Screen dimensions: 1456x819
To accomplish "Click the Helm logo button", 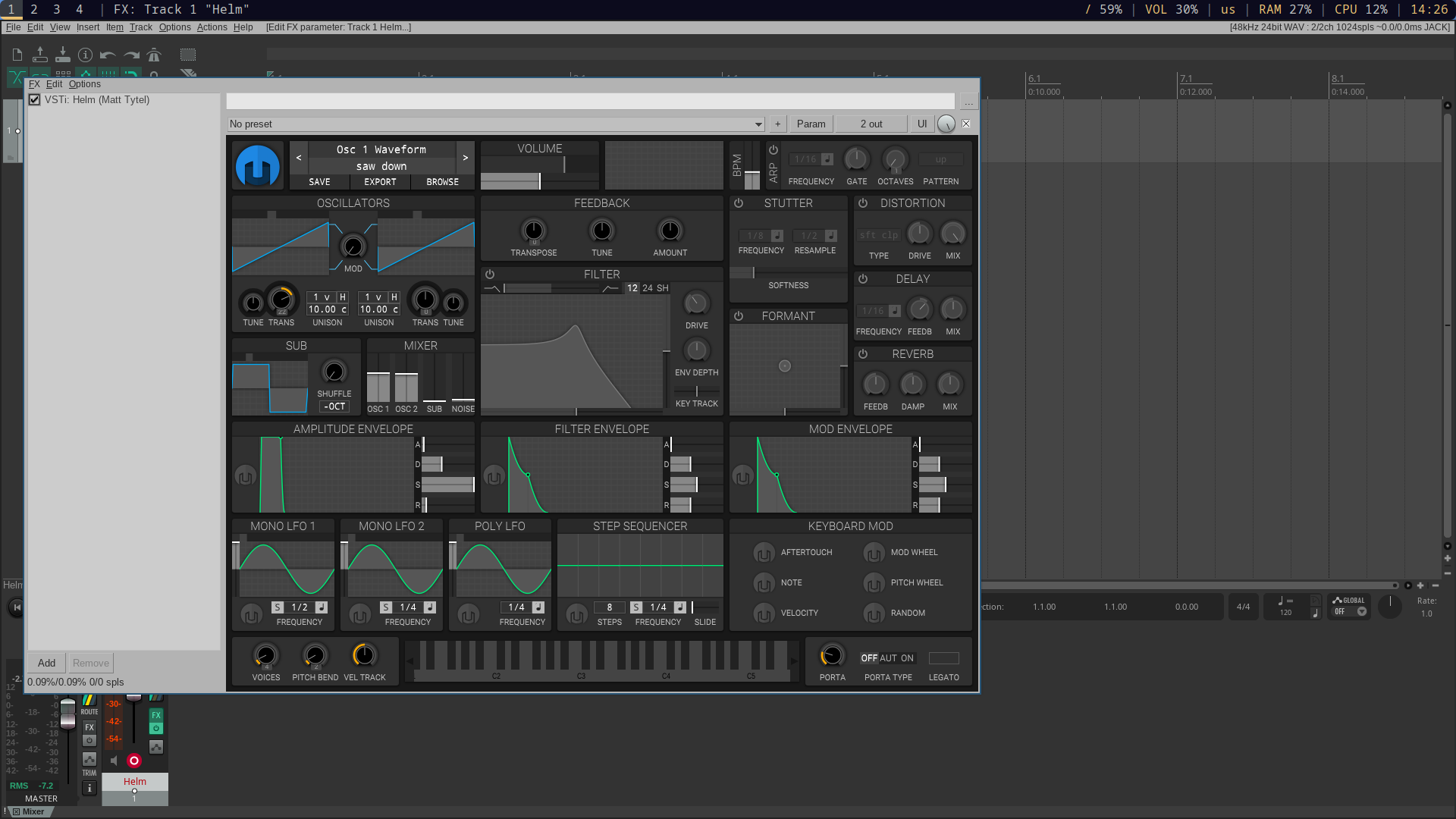I will (x=258, y=165).
